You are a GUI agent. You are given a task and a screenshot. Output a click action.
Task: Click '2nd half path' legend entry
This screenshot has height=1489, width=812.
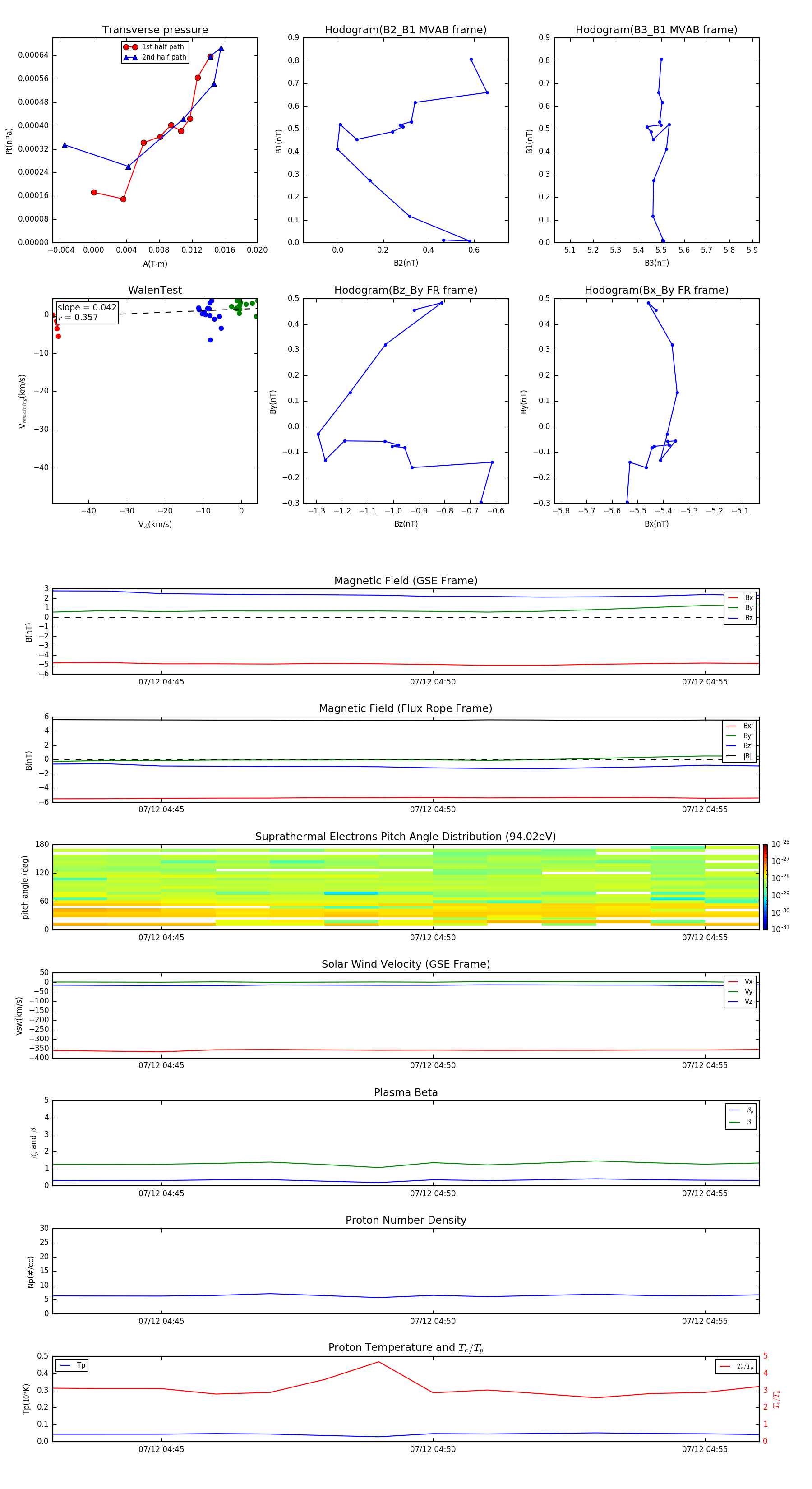coord(154,57)
